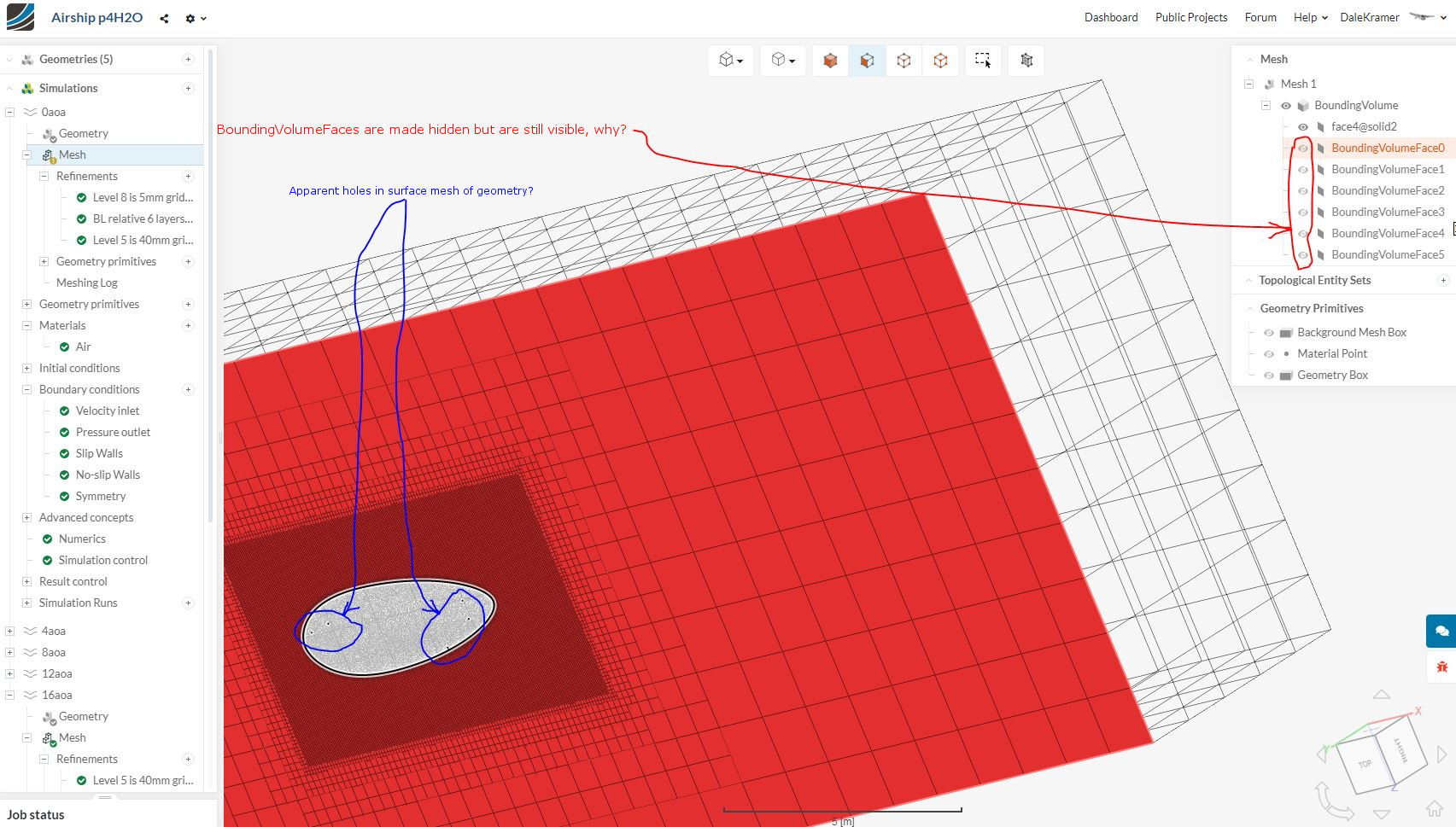The width and height of the screenshot is (1456, 827).
Task: Show the Background Mesh Box primitive
Action: [x=1269, y=332]
